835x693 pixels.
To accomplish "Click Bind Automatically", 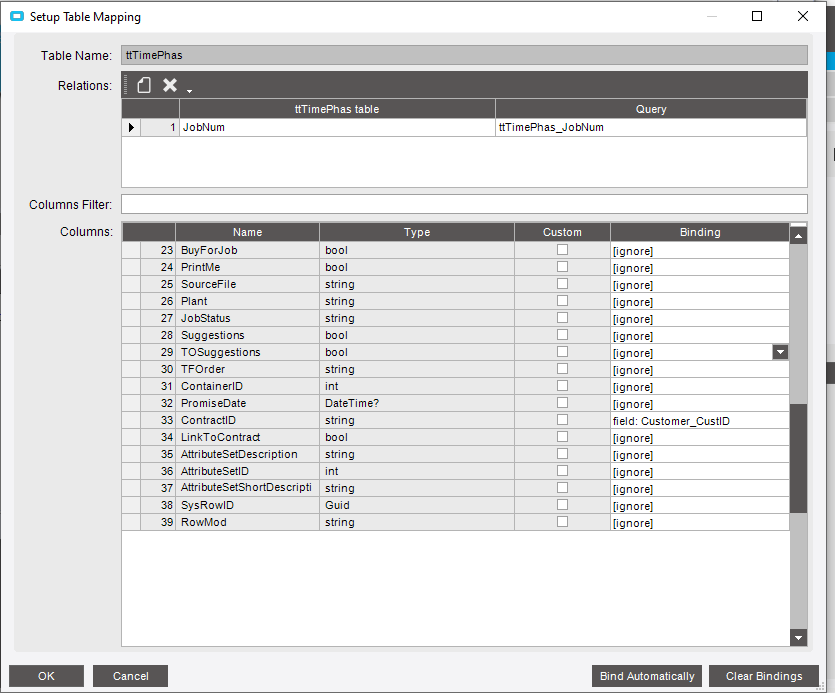I will 647,676.
